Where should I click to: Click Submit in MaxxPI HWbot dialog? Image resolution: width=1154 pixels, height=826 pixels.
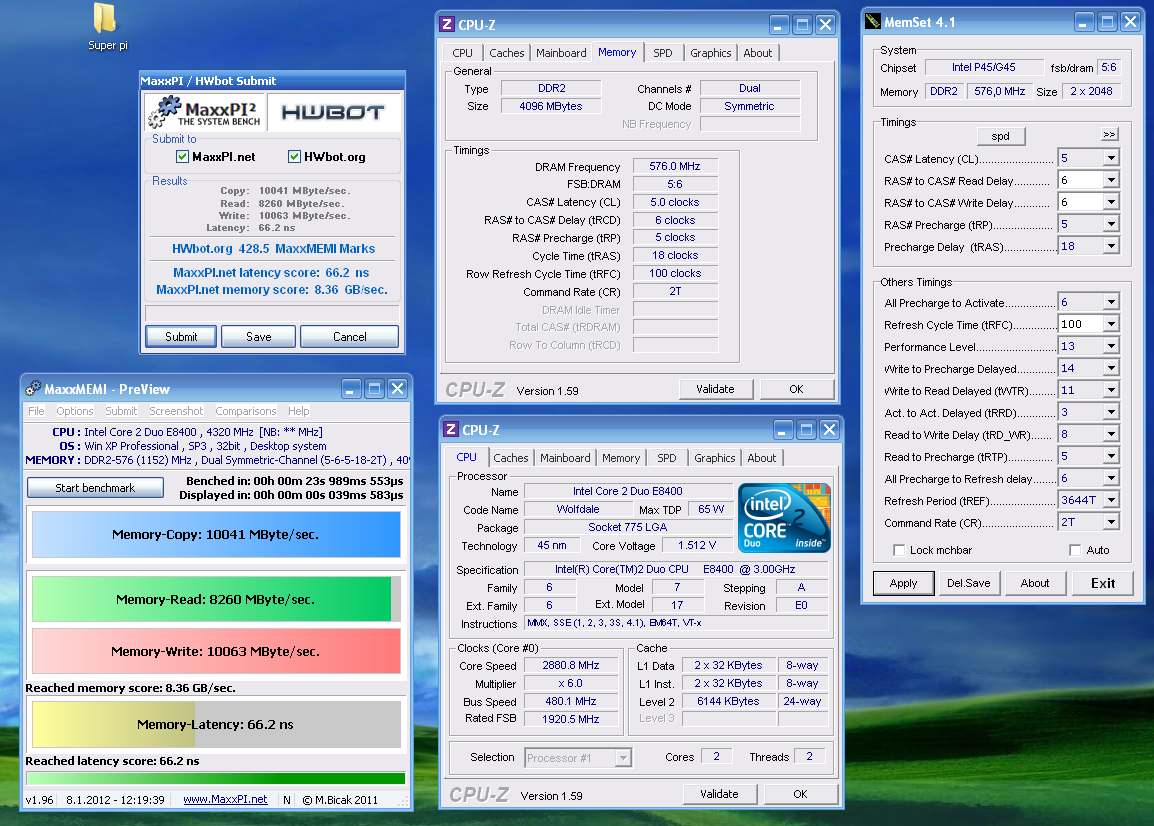[x=181, y=336]
